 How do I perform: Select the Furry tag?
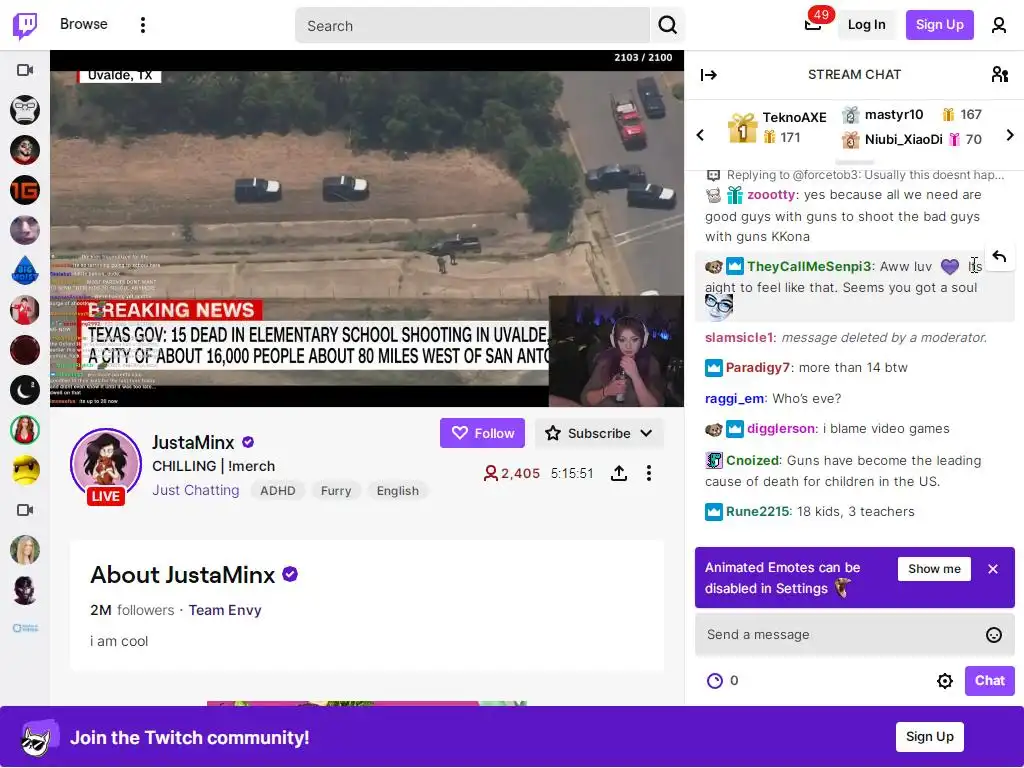coord(336,490)
